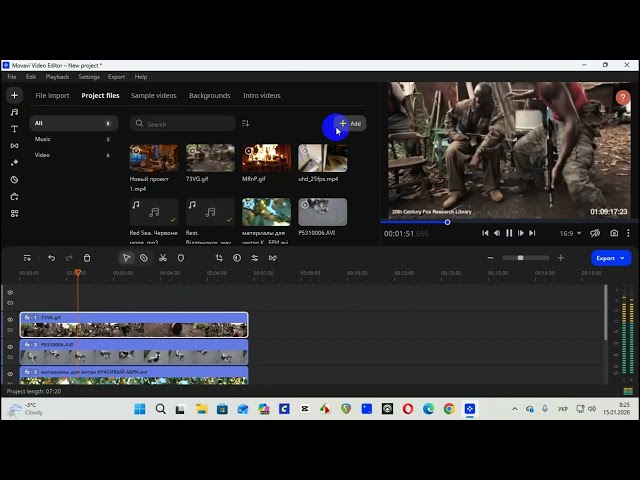Pause the preview playback
This screenshot has height=480, width=640.
point(509,233)
